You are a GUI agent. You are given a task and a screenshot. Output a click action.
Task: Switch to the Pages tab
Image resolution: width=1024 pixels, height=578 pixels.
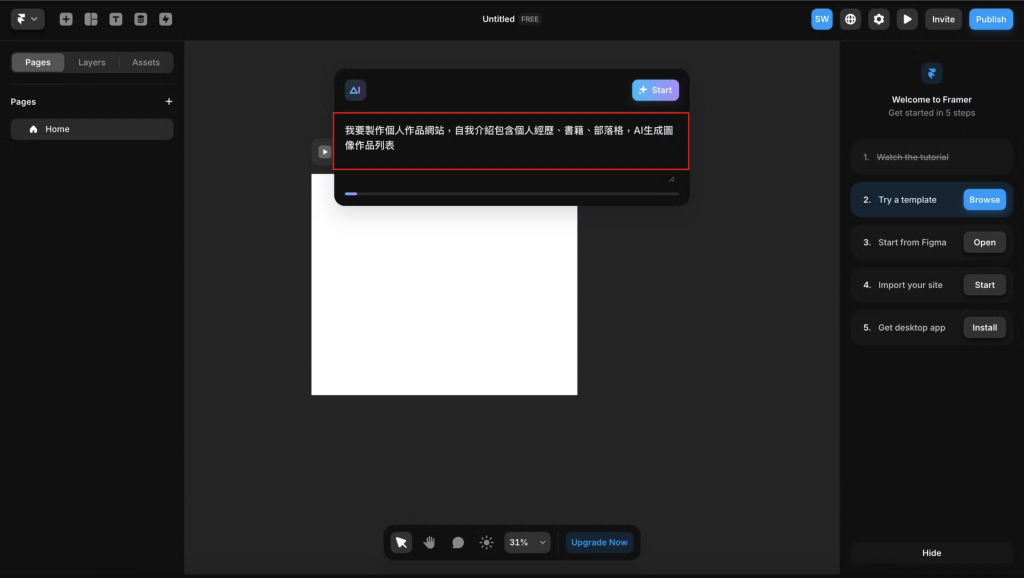(x=38, y=62)
